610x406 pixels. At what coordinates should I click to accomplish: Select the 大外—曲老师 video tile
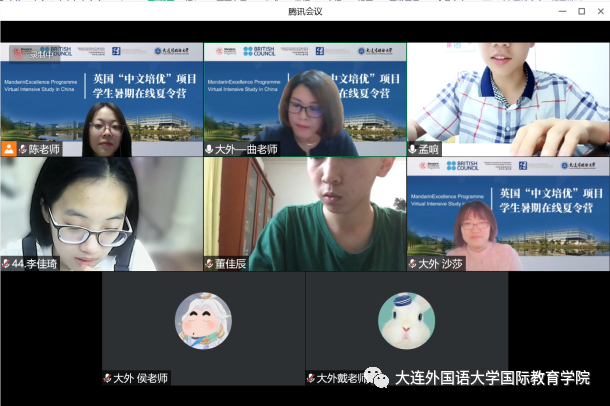coord(305,100)
